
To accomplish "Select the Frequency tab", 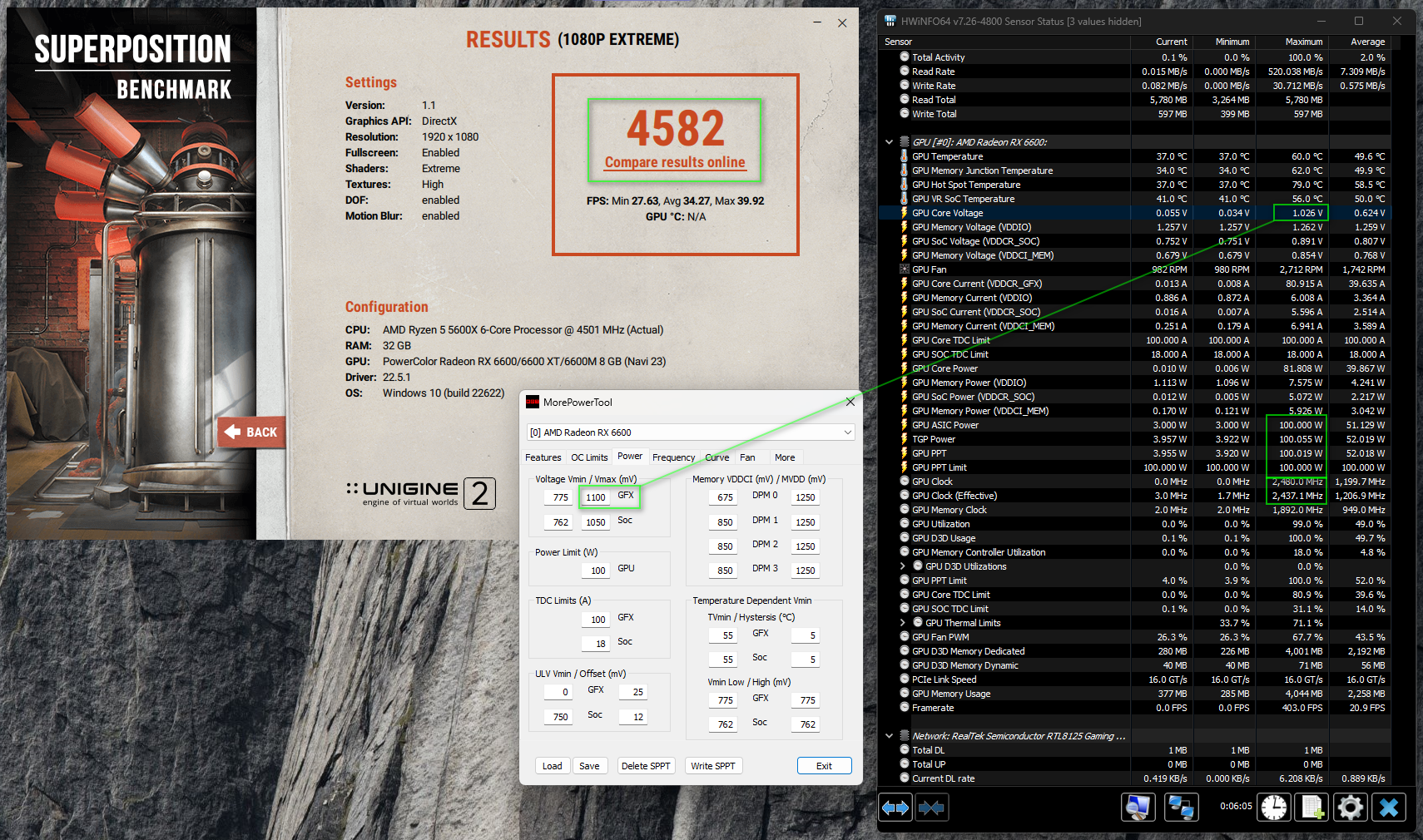I will 673,457.
